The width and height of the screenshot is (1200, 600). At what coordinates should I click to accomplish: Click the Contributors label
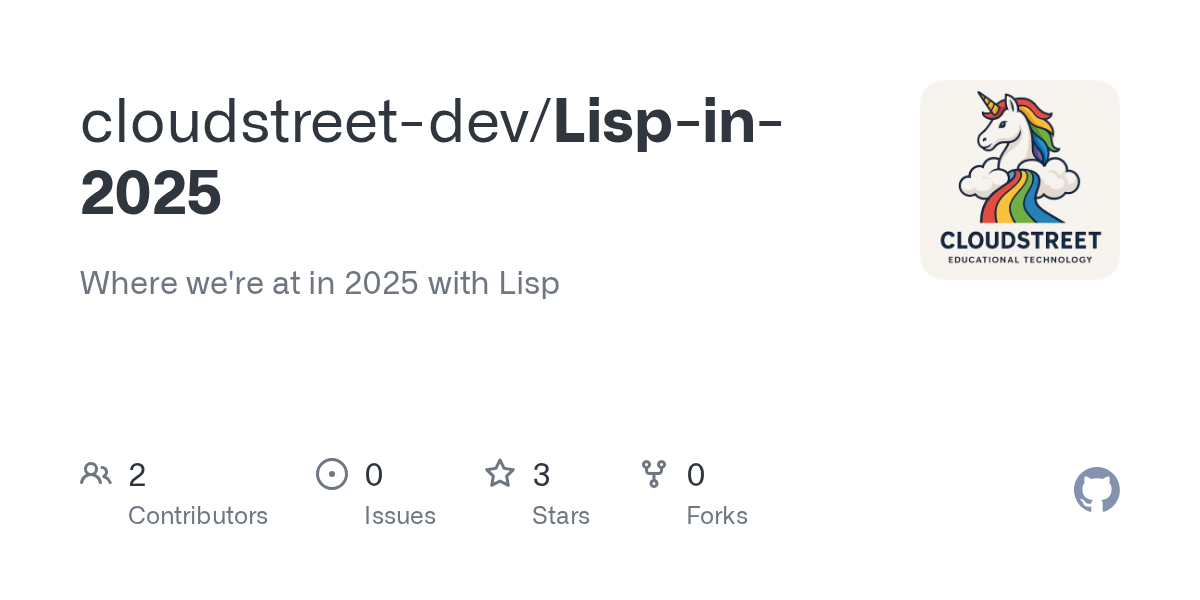click(198, 516)
